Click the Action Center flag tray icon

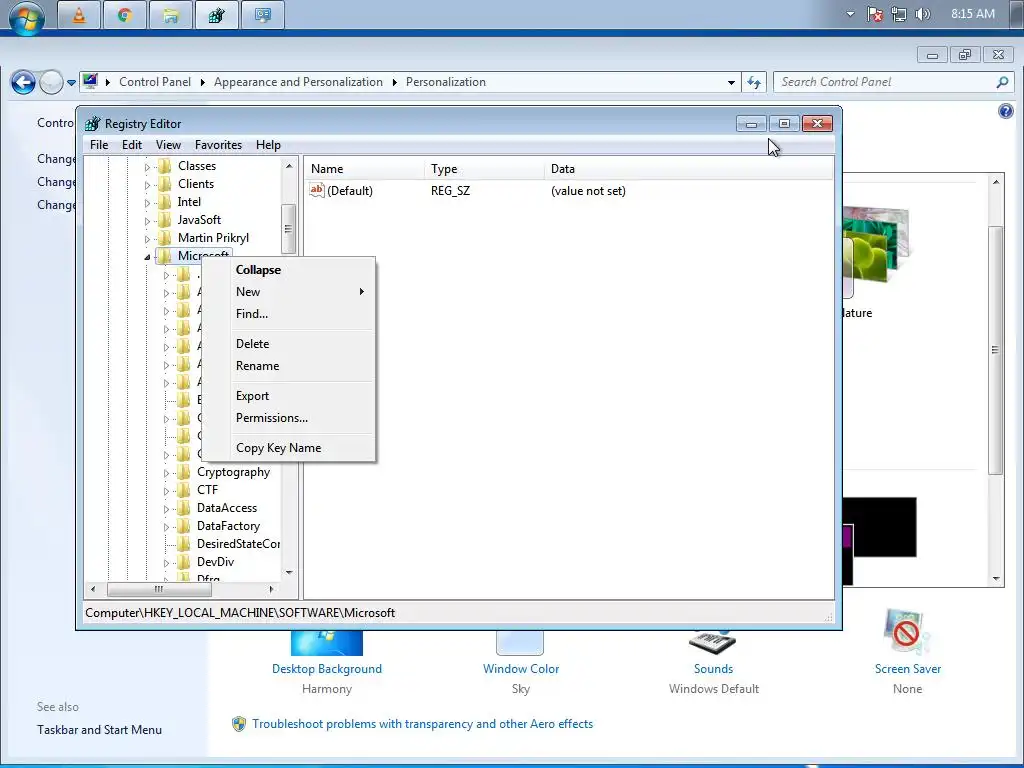pyautogui.click(x=874, y=14)
